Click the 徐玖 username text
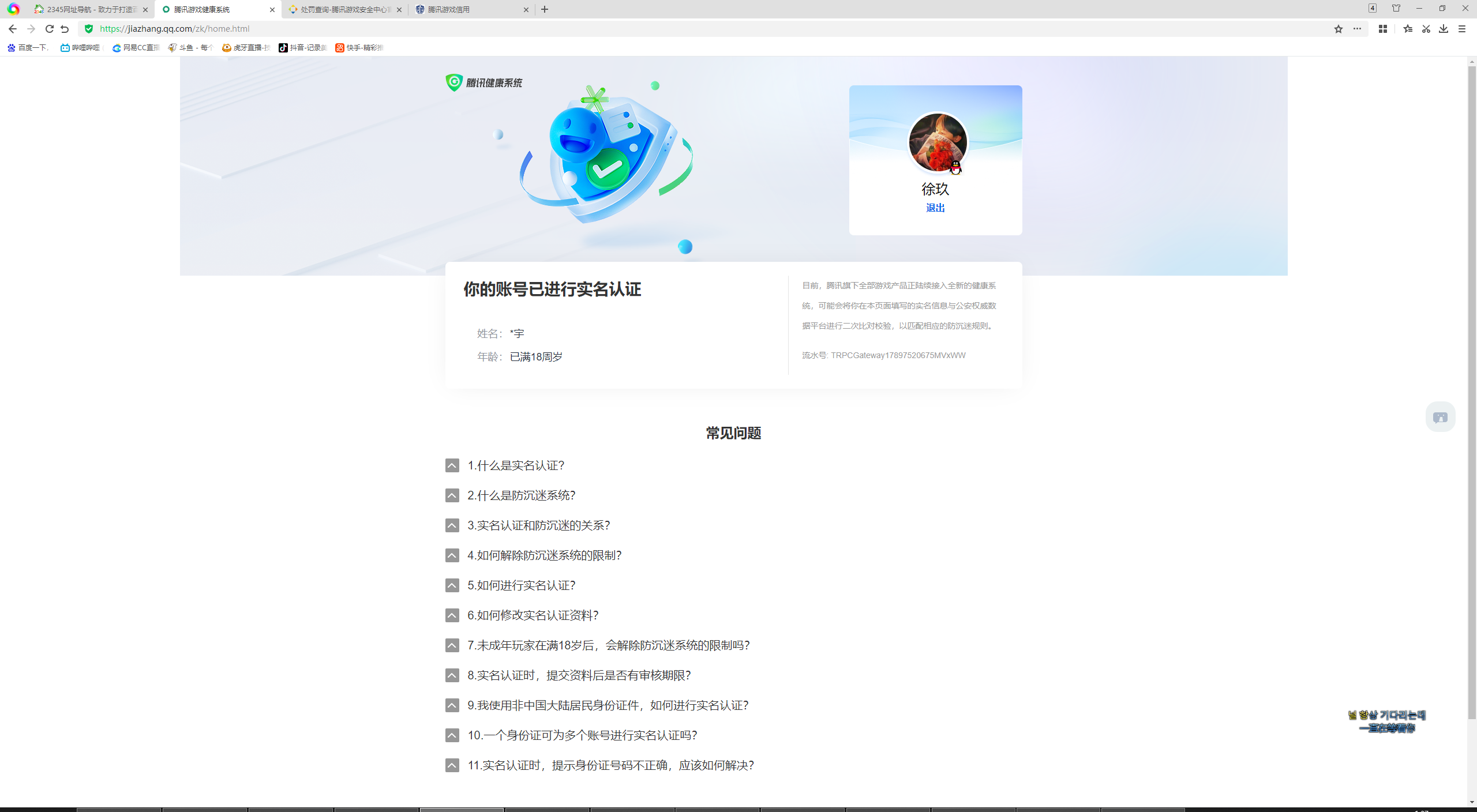The height and width of the screenshot is (812, 1477). point(935,189)
